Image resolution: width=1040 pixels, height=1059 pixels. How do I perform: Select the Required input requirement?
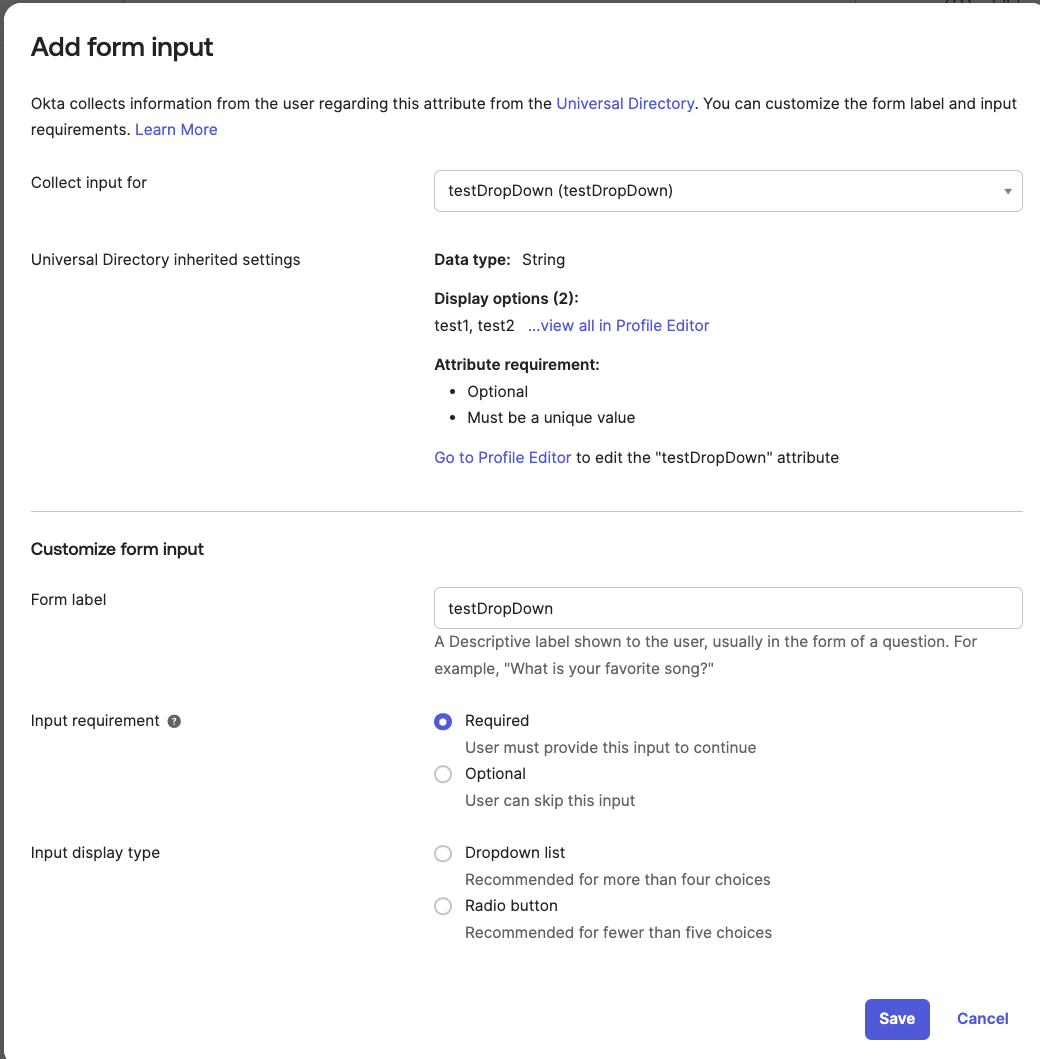tap(443, 721)
